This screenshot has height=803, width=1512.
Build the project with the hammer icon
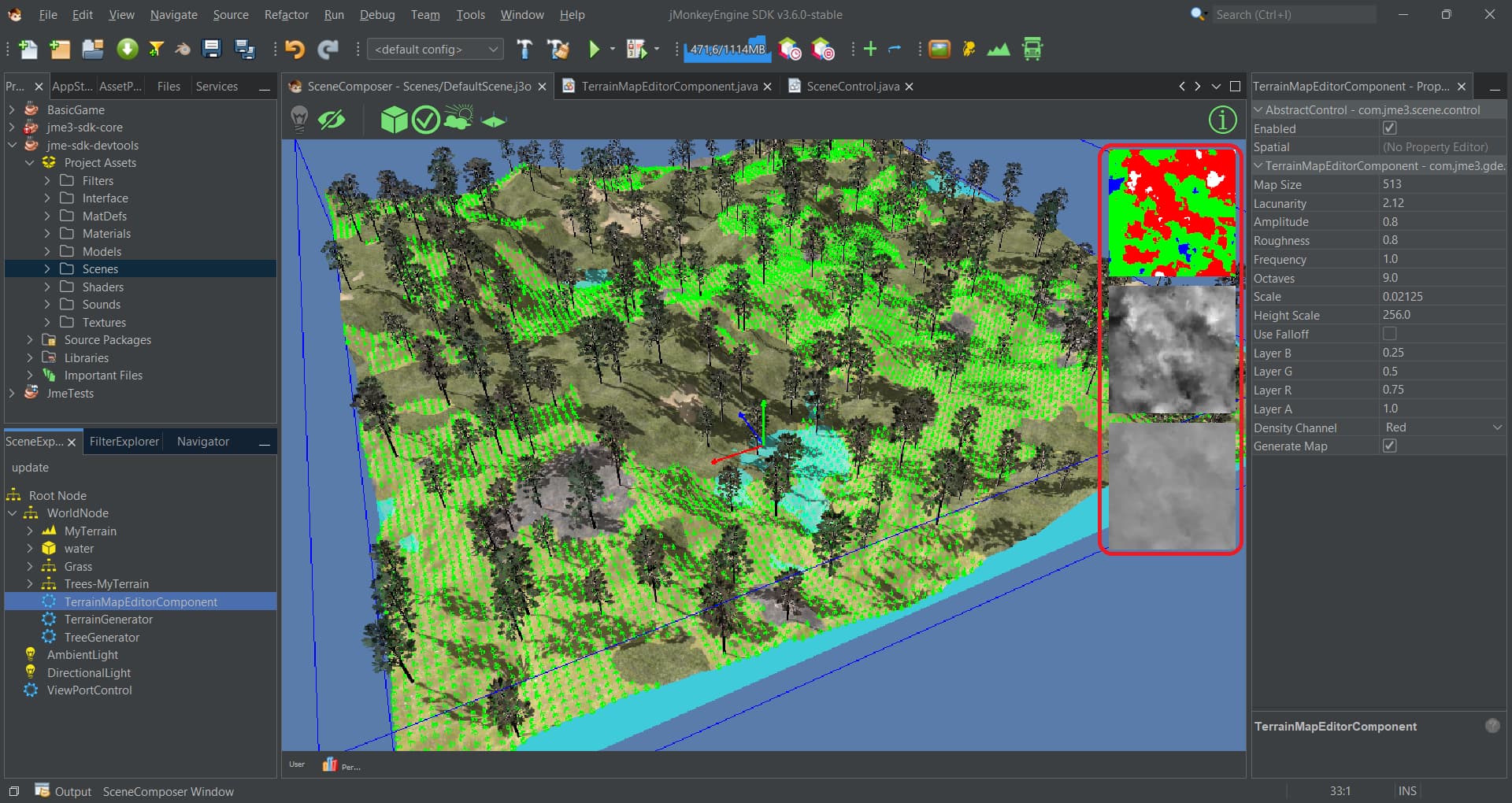524,50
